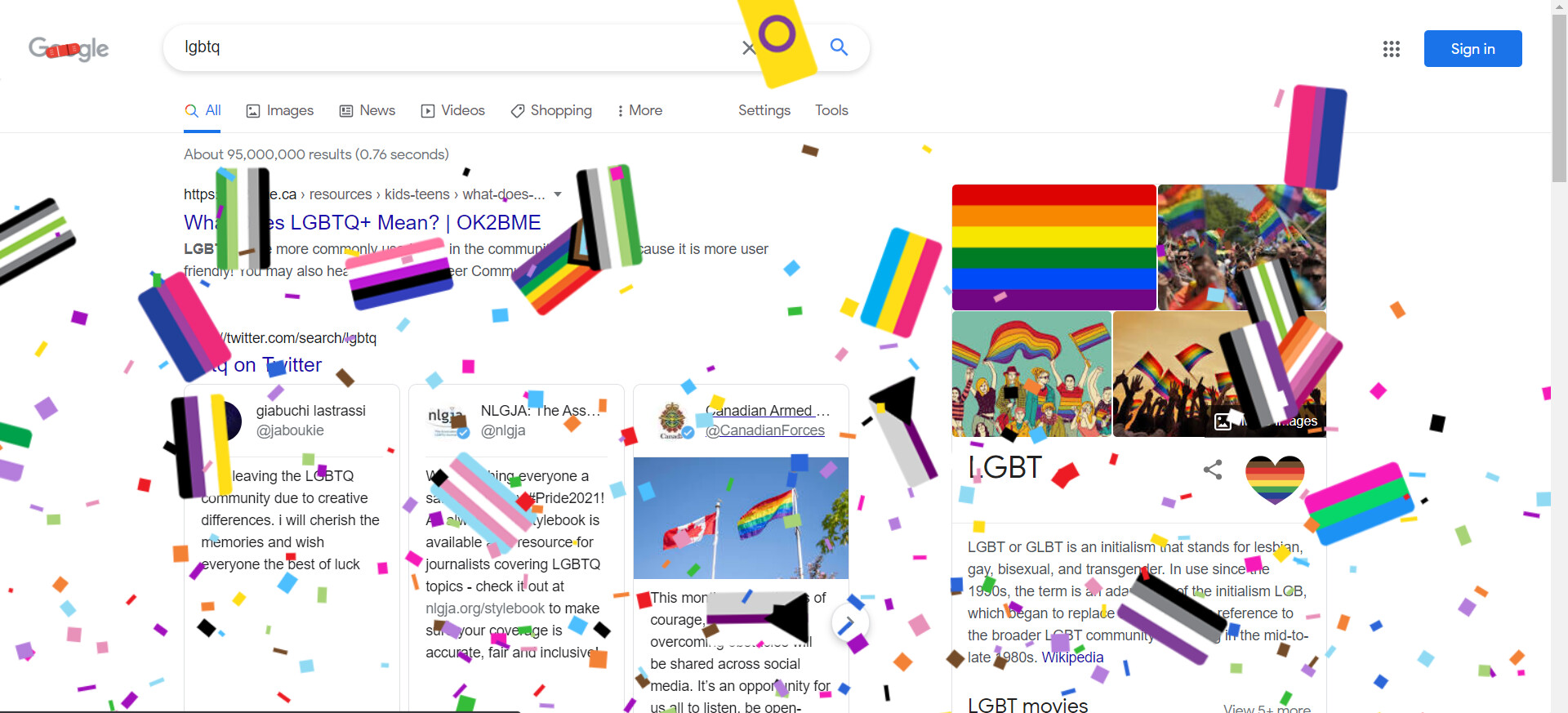Click the share icon next to LGBT
The image size is (1568, 713).
pos(1213,469)
